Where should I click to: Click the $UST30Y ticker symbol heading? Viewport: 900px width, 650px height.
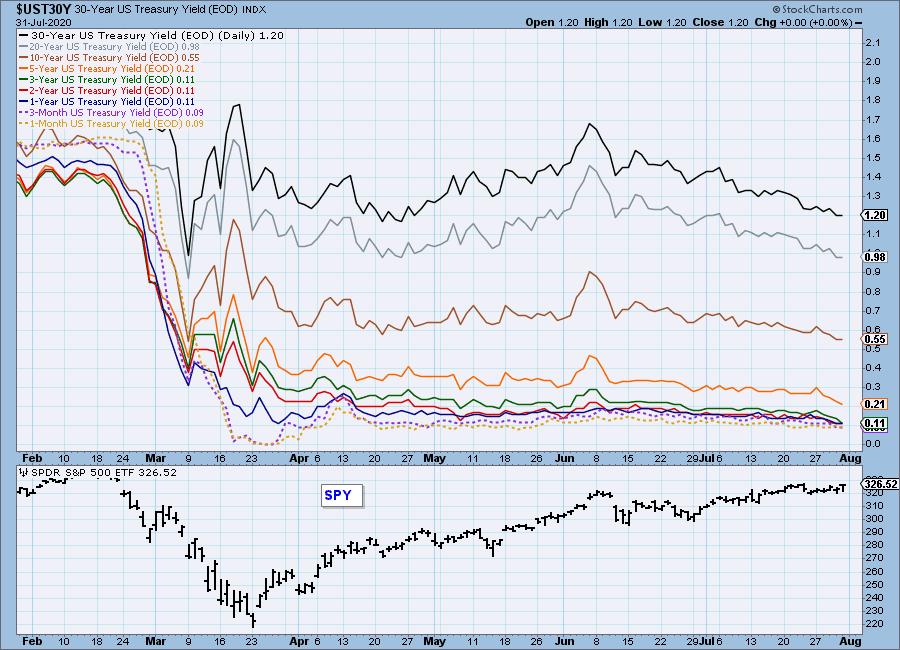point(44,9)
